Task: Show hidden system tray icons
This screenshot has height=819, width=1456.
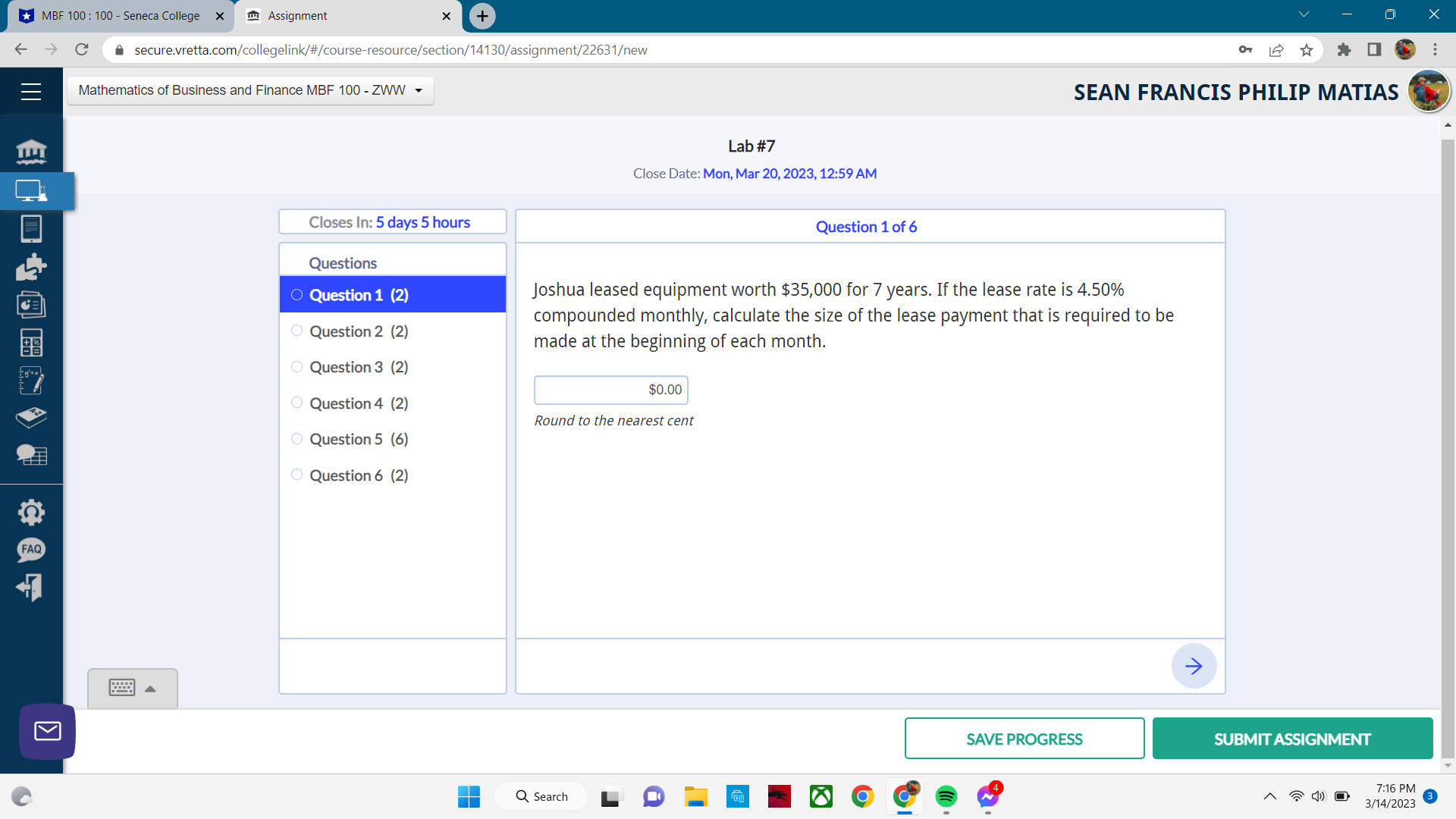Action: point(1269,796)
